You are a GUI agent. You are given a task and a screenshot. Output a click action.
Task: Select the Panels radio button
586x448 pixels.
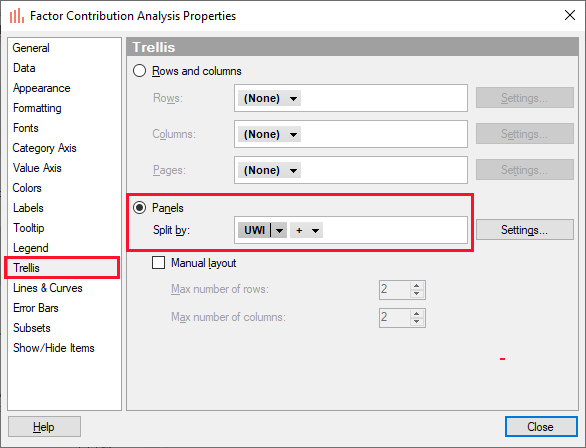[x=139, y=207]
